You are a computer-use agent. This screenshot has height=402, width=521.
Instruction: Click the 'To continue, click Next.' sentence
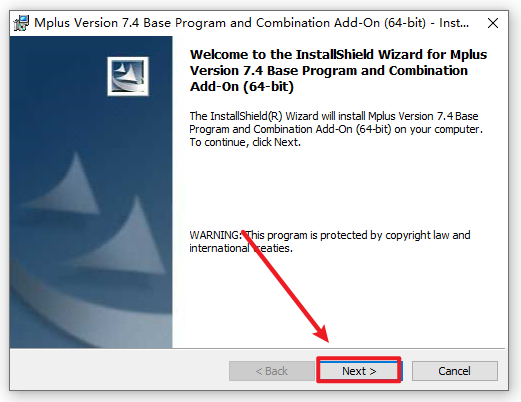[x=245, y=142]
